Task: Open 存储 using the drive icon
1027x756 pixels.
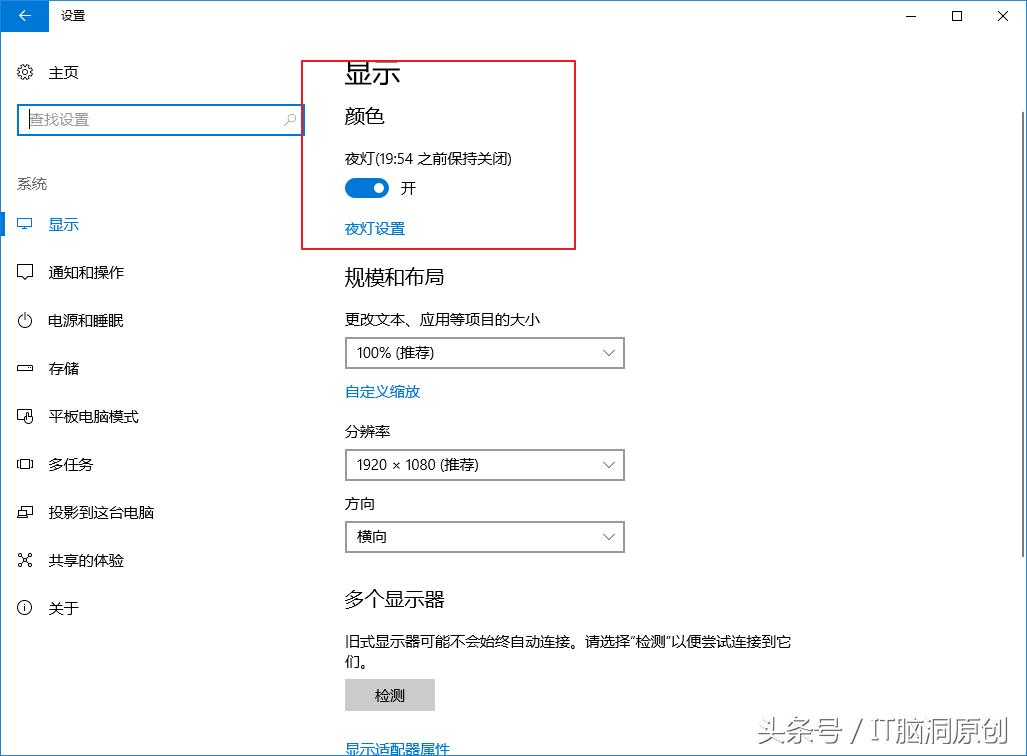Action: [x=24, y=368]
